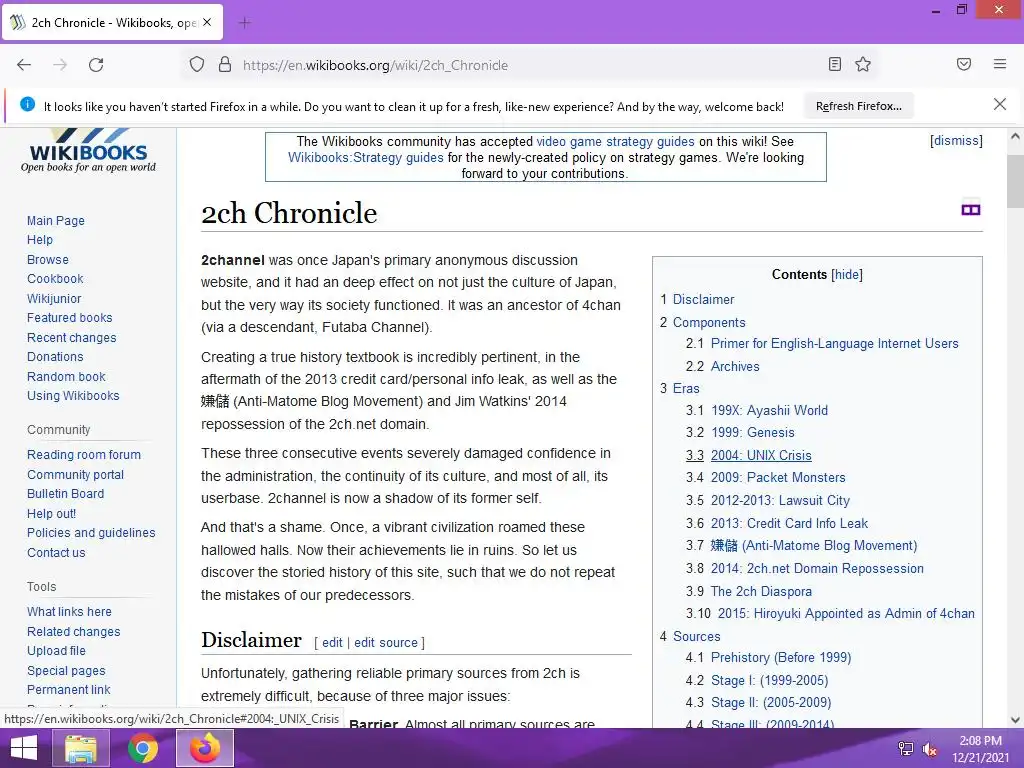Open Special pages link
Viewport: 1024px width, 768px height.
pyautogui.click(x=66, y=671)
